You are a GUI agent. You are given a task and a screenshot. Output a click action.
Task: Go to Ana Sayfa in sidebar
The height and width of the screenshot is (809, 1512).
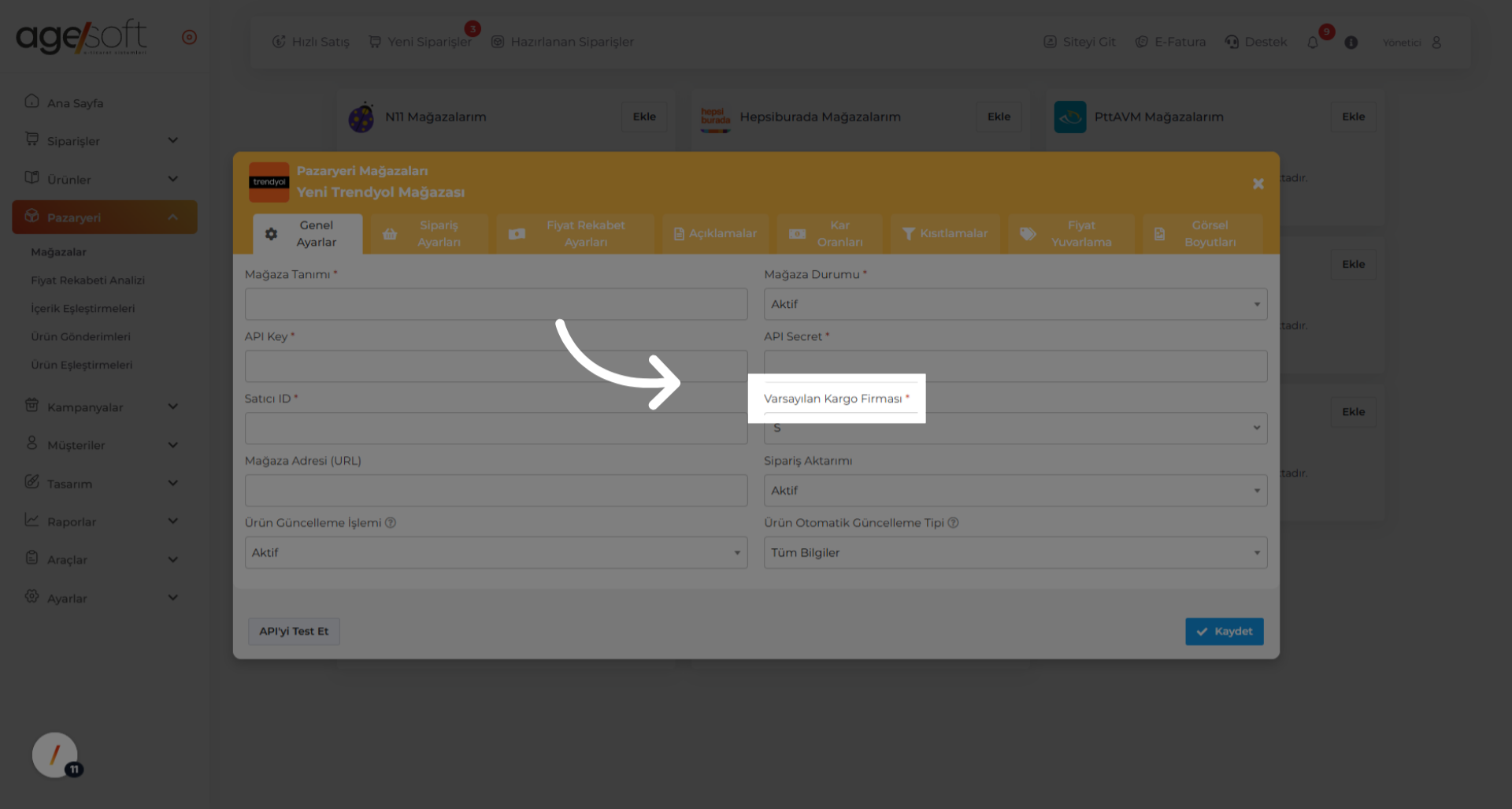tap(104, 102)
